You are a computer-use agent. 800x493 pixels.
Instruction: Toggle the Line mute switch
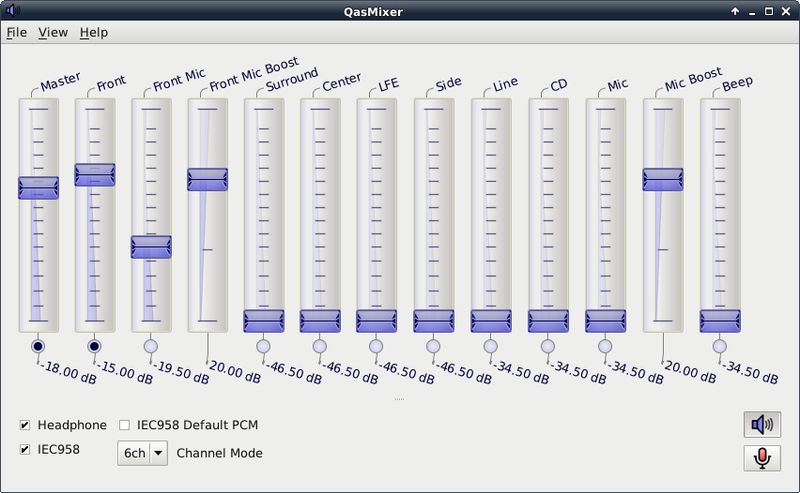490,346
